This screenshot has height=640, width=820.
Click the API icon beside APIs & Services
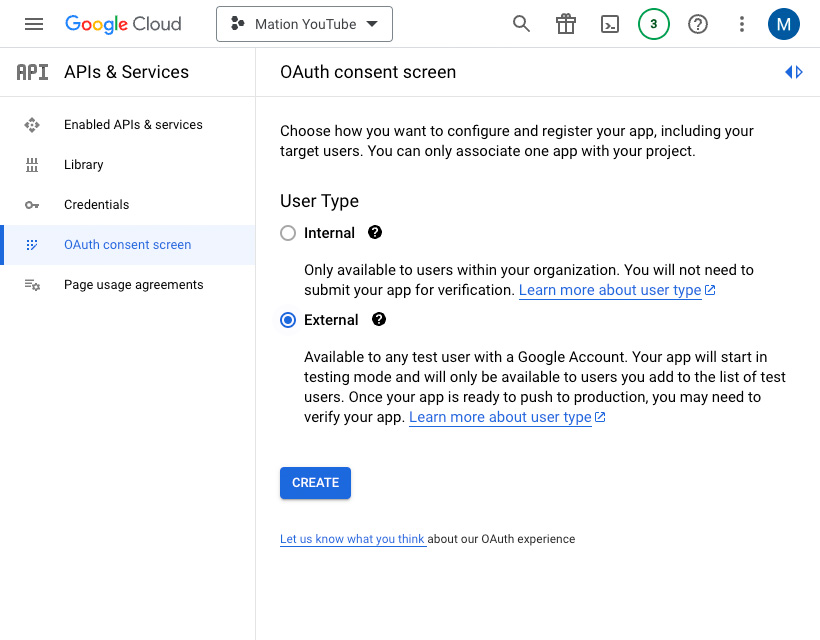point(32,72)
